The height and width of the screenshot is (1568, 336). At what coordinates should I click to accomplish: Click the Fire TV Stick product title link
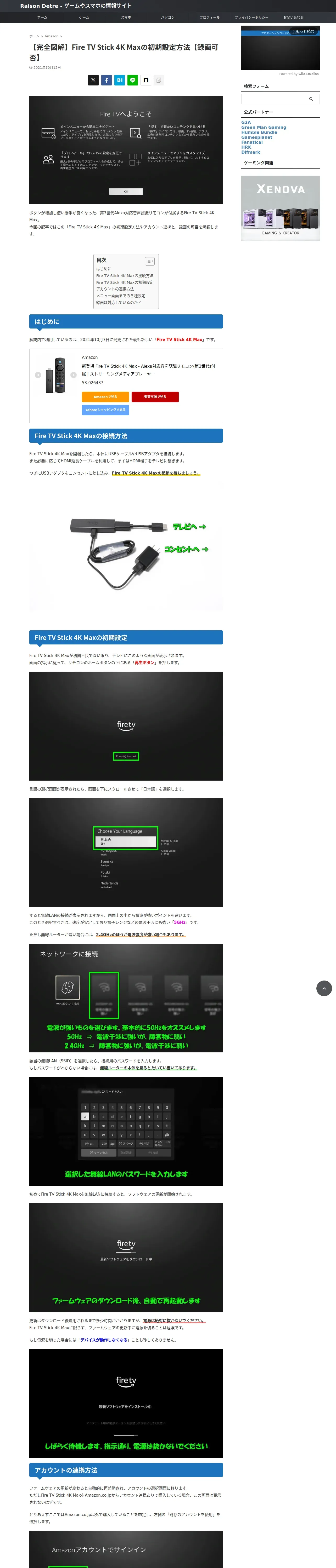click(x=148, y=370)
